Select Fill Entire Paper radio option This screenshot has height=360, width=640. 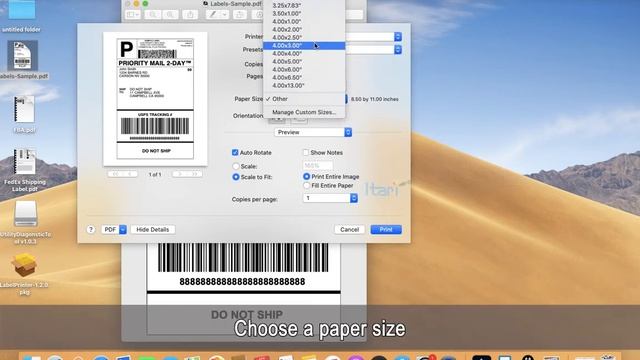(x=307, y=185)
